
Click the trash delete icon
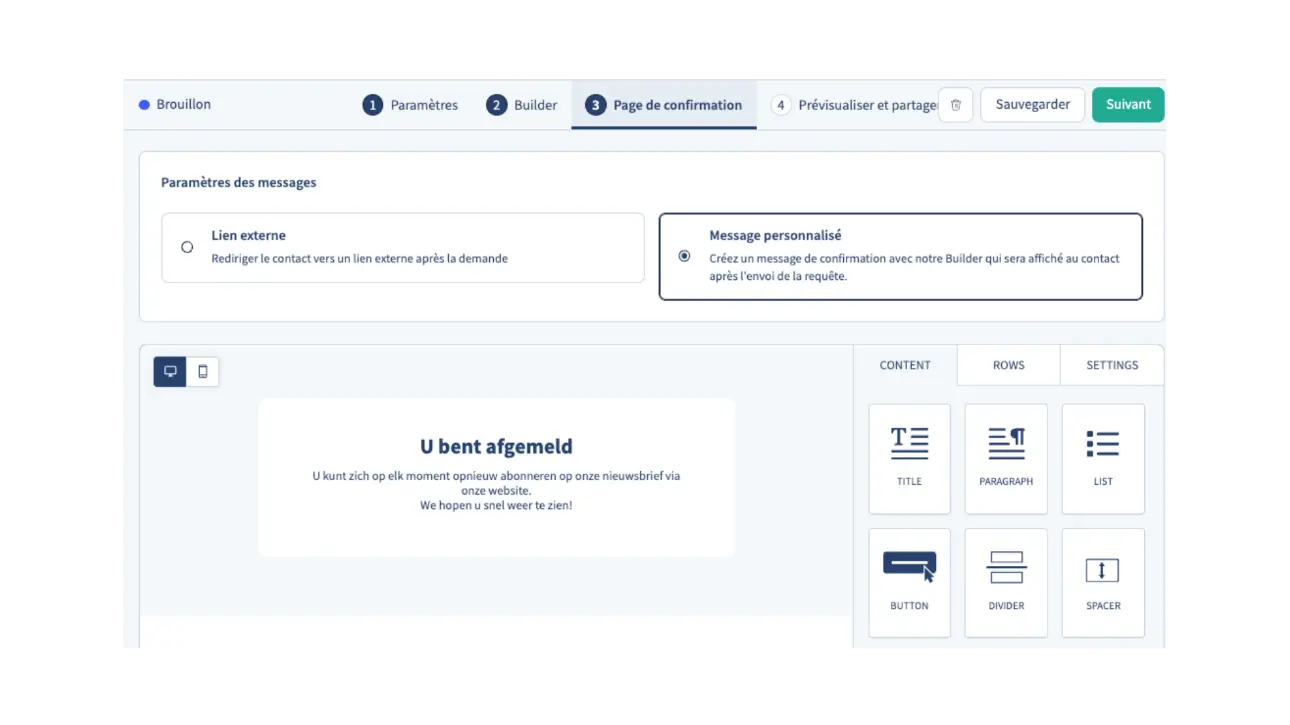955,105
